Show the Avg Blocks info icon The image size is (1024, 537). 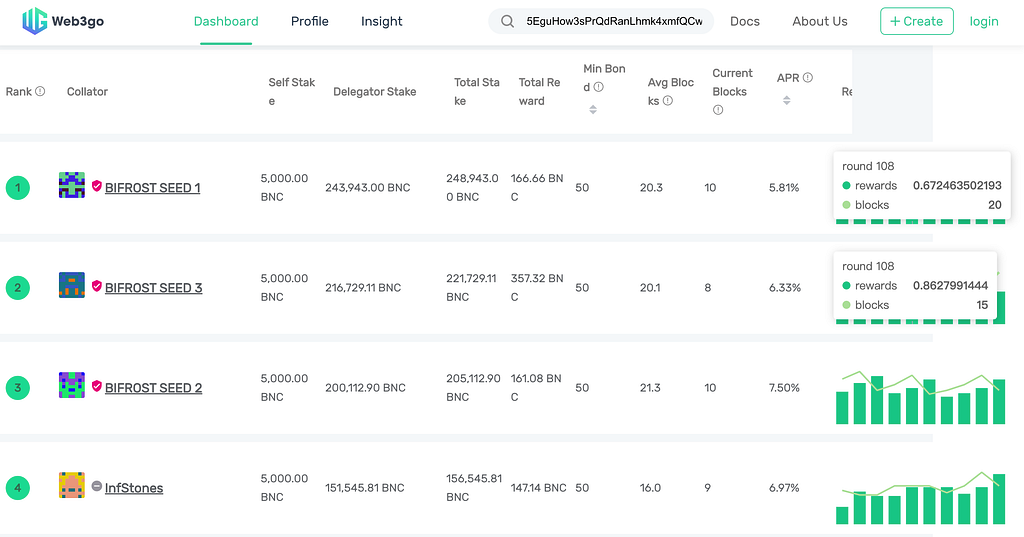coord(667,101)
